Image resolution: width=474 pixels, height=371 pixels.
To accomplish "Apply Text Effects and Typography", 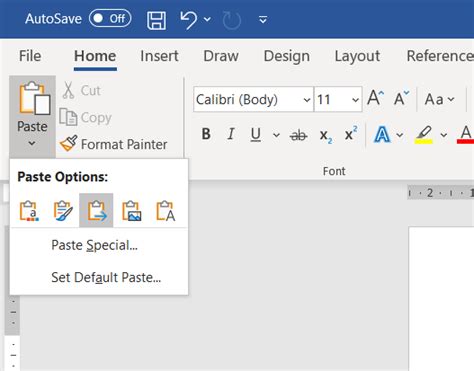I will coord(382,135).
